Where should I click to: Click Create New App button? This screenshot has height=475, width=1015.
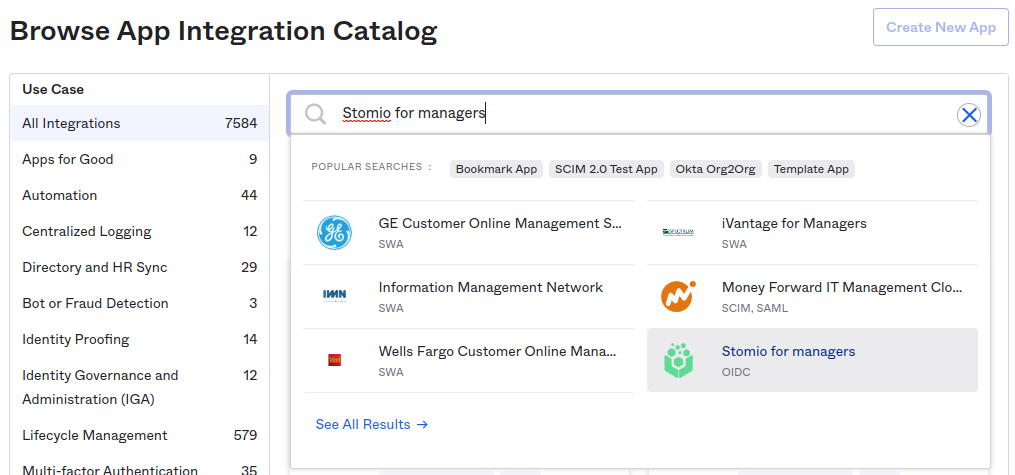941,27
